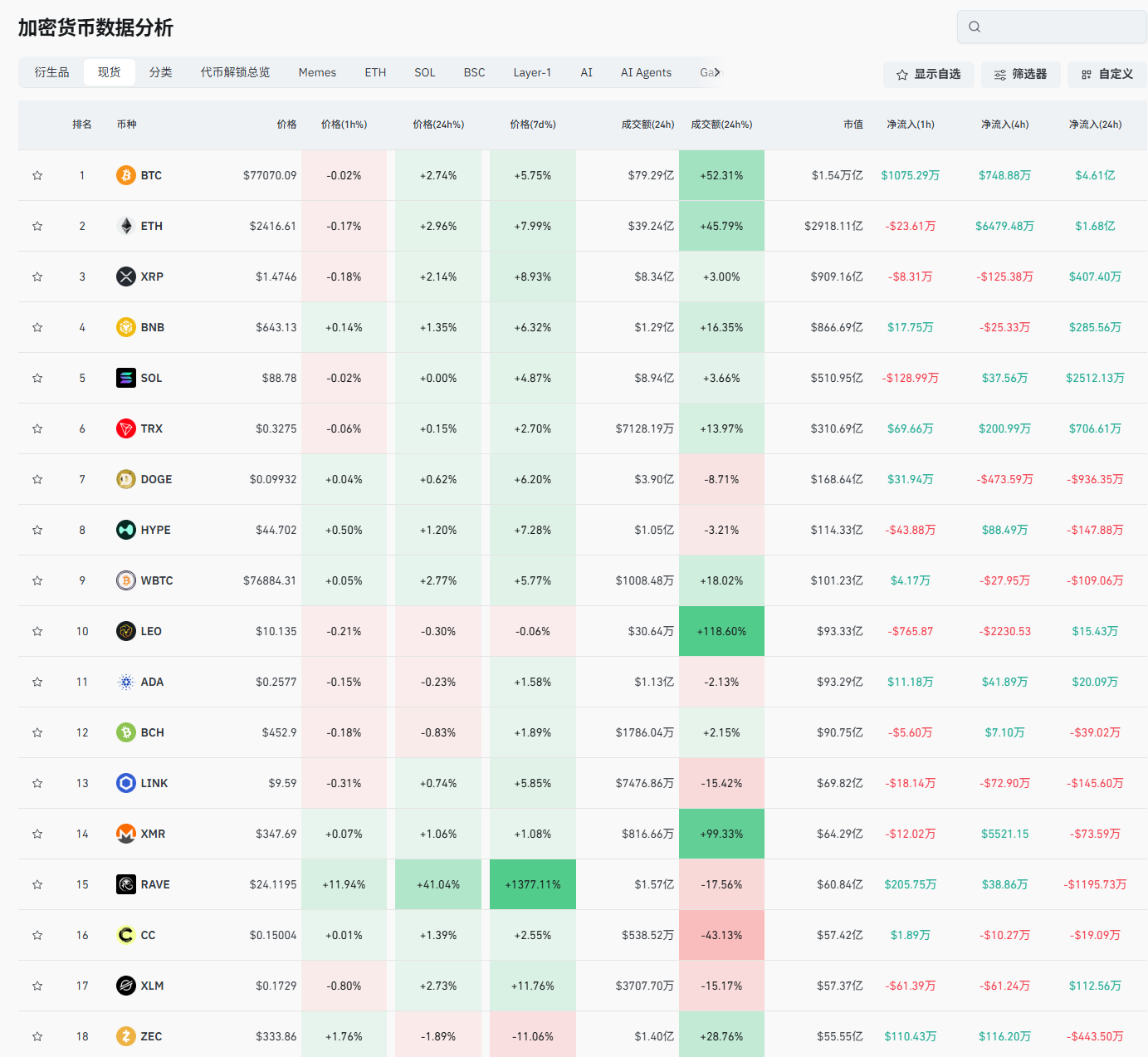This screenshot has height=1057, width=1148.
Task: Click the Bitcoin BTC coin icon
Action: (x=126, y=175)
